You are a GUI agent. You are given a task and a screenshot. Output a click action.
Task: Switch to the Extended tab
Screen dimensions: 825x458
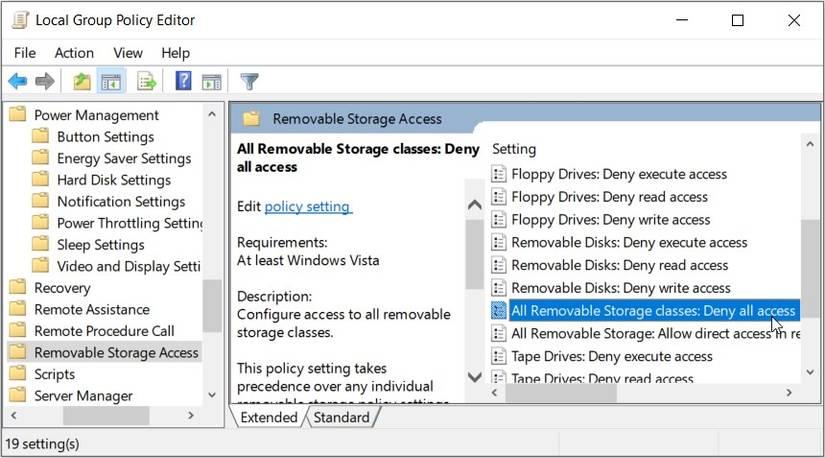point(268,417)
